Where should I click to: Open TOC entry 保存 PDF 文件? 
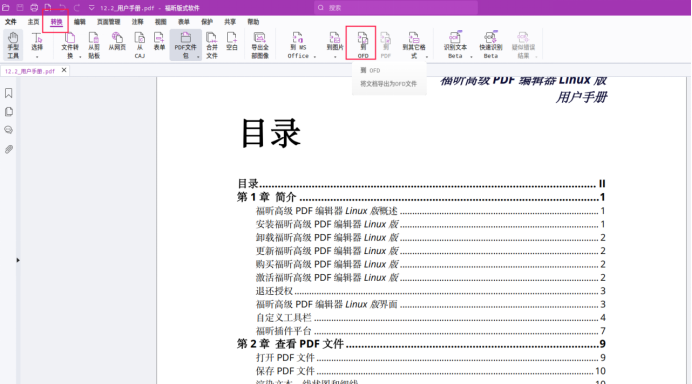click(x=430, y=371)
